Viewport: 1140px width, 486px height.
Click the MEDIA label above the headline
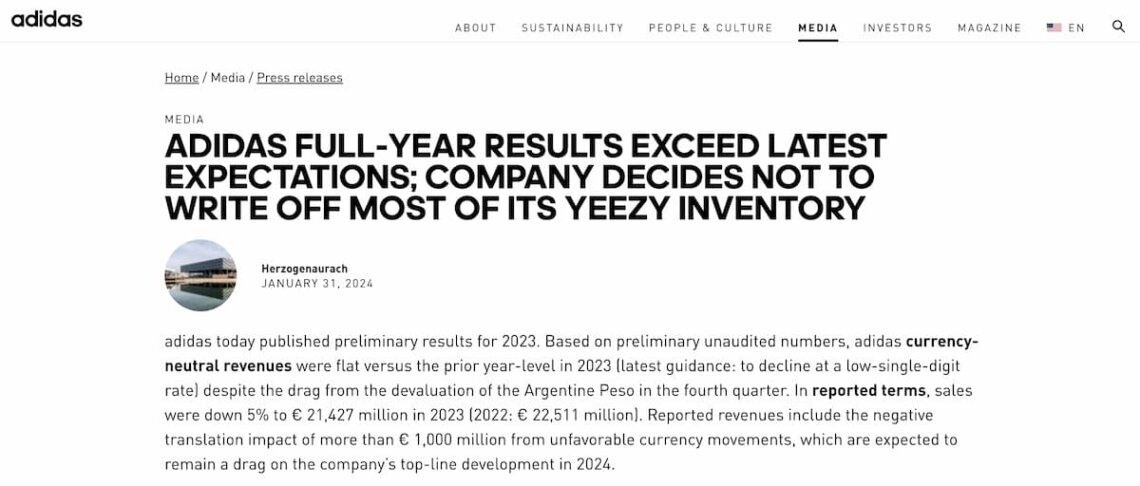pos(184,120)
